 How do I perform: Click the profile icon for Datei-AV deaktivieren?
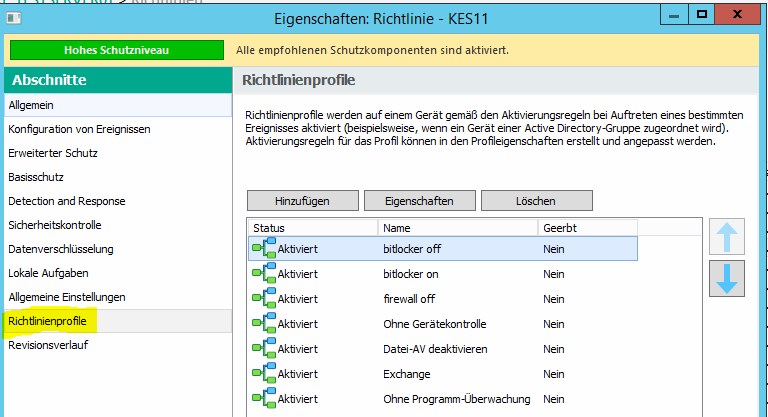click(x=264, y=348)
